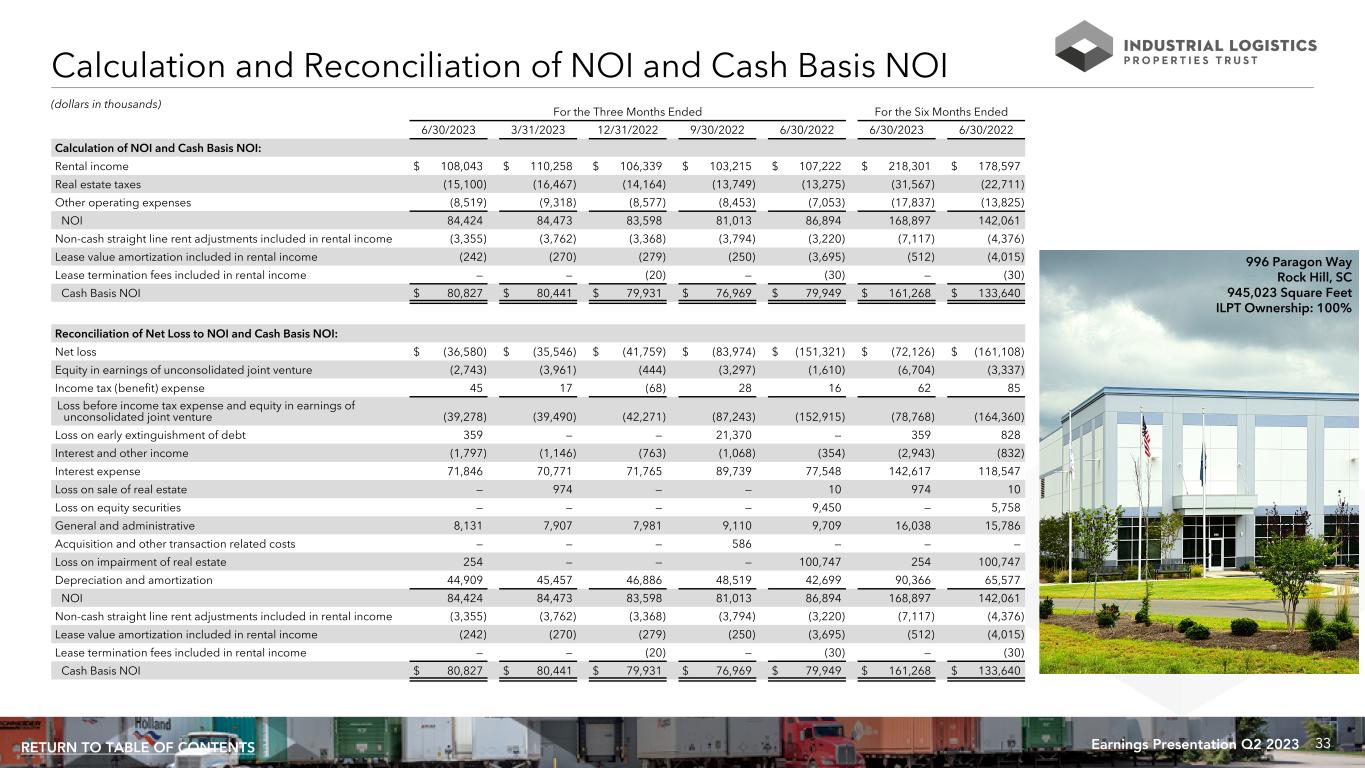1365x768 pixels.
Task: Click the "Loss on equity securities" row label
Action: coord(117,507)
